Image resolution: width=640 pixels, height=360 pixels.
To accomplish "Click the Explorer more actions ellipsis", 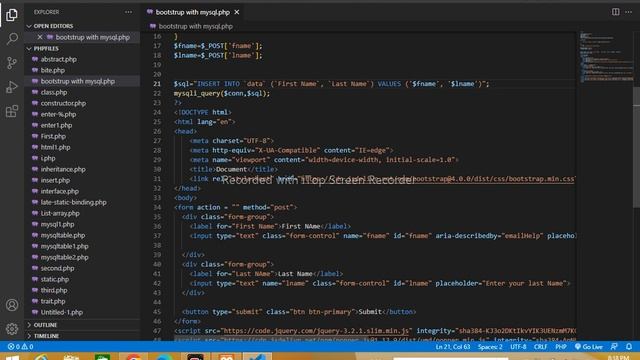I will click(x=129, y=12).
